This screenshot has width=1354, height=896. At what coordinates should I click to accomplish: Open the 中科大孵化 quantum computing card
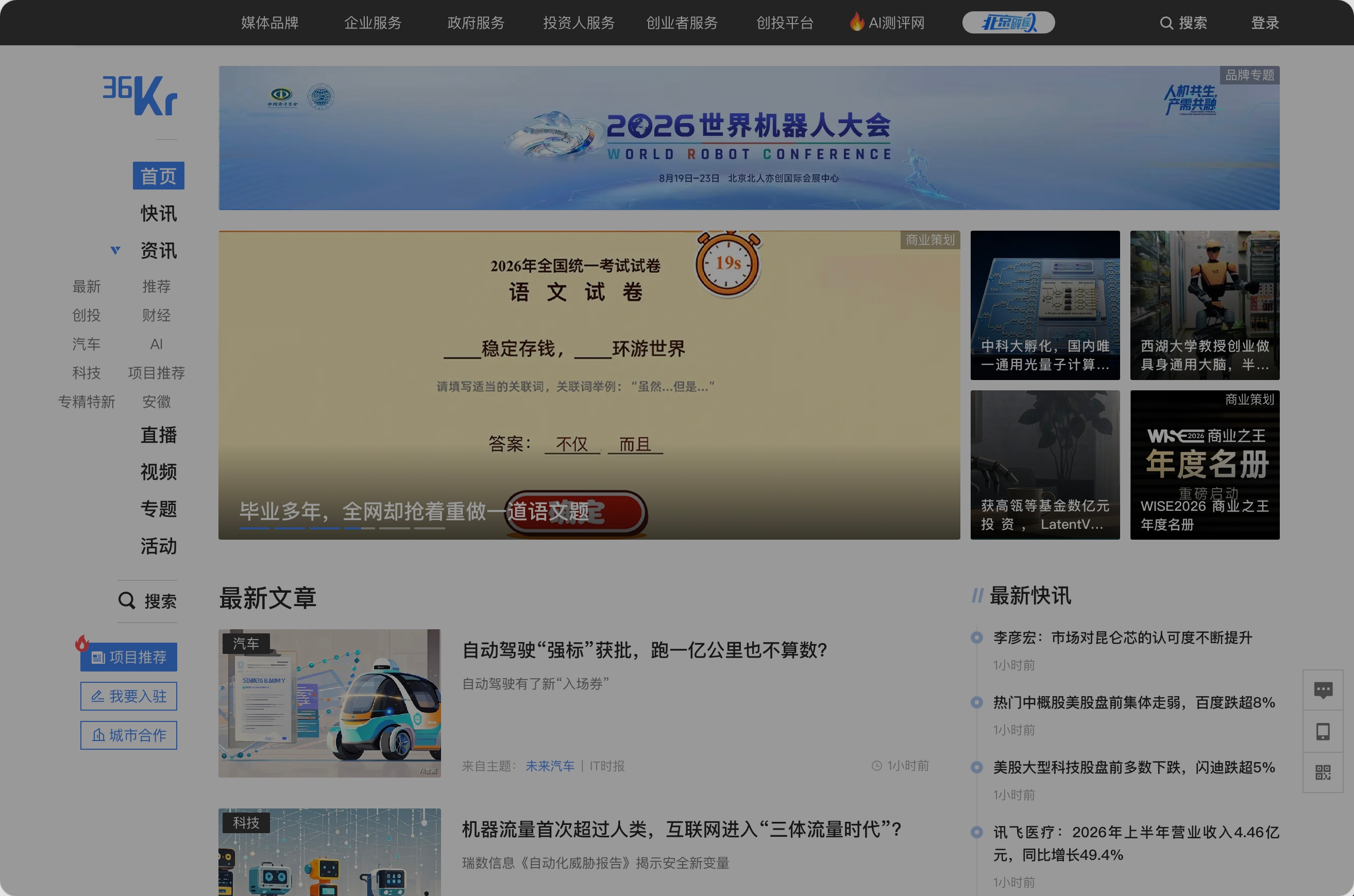pyautogui.click(x=1045, y=305)
